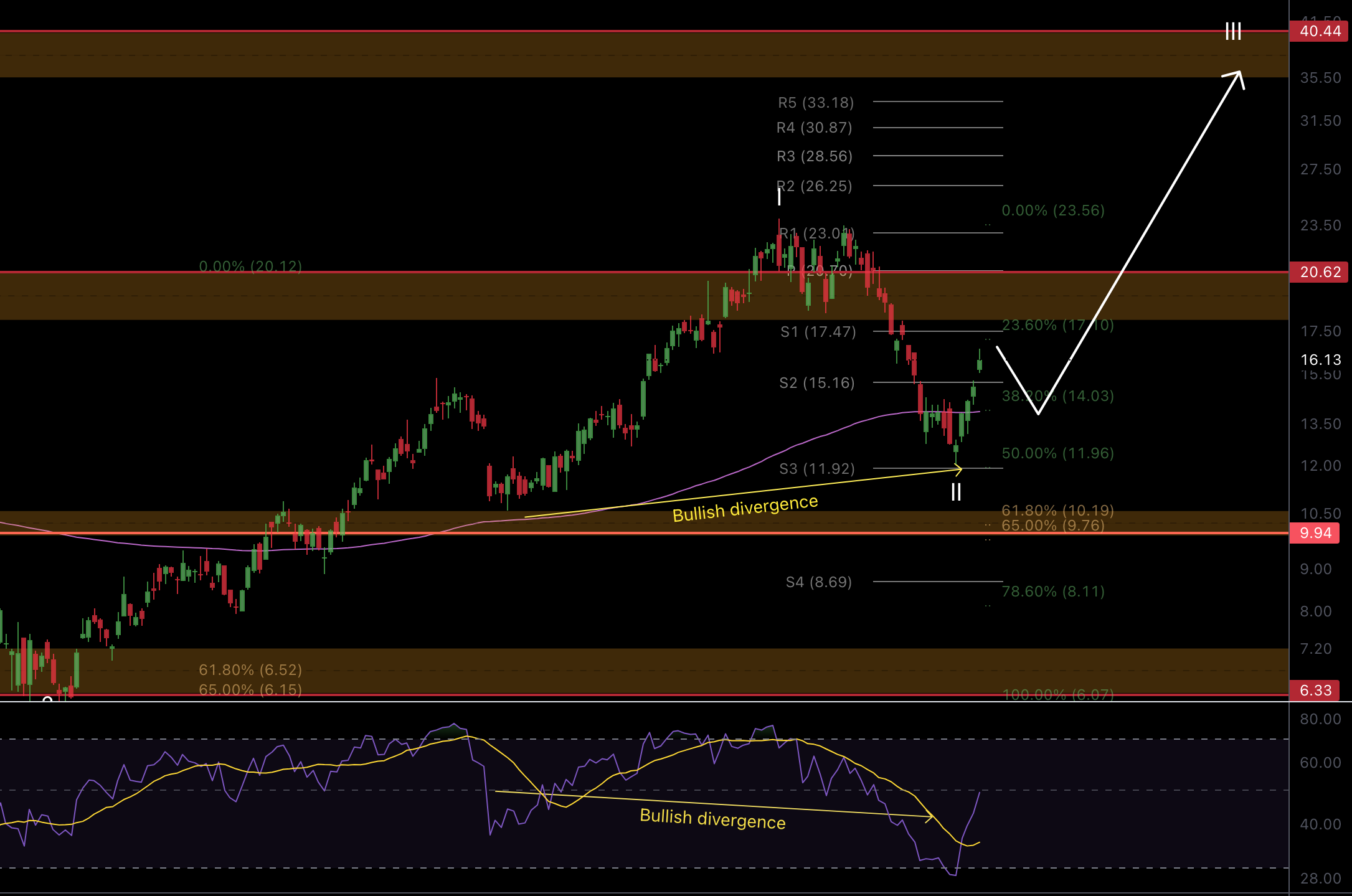This screenshot has width=1352, height=896.
Task: Click the 0.00% (20.12) Fibonacci label
Action: (x=250, y=266)
